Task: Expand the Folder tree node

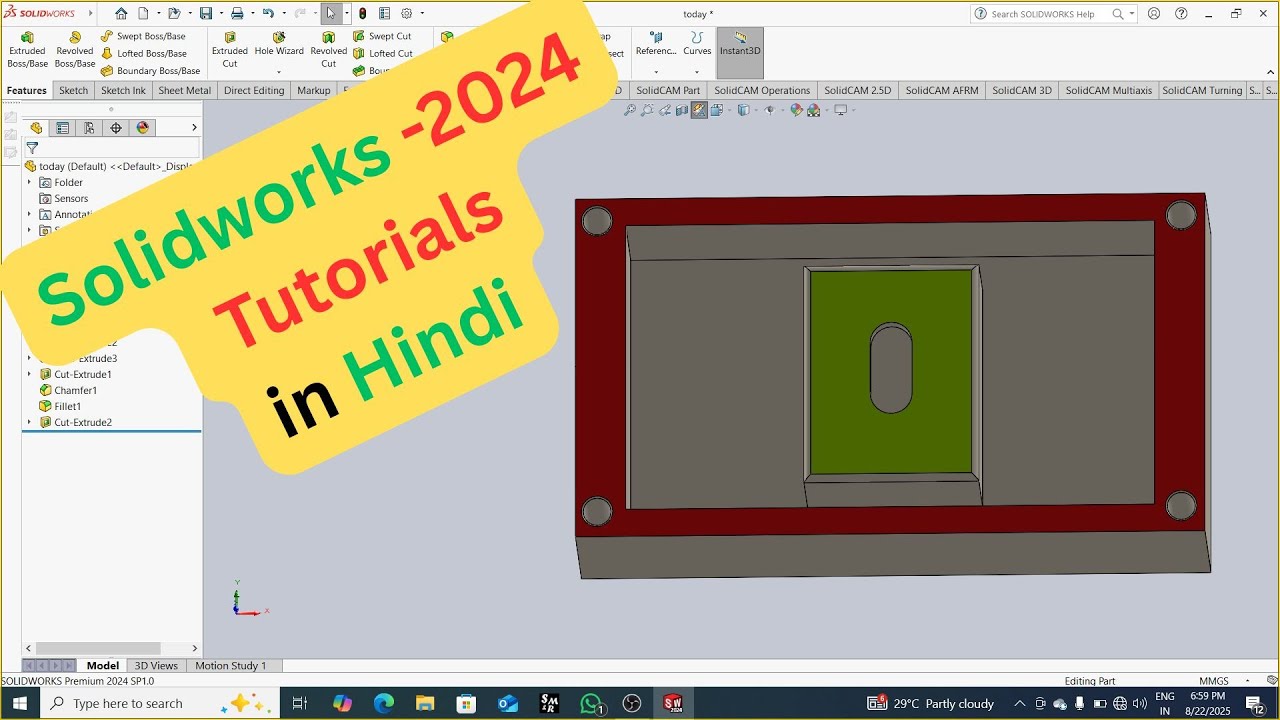Action: click(x=29, y=182)
